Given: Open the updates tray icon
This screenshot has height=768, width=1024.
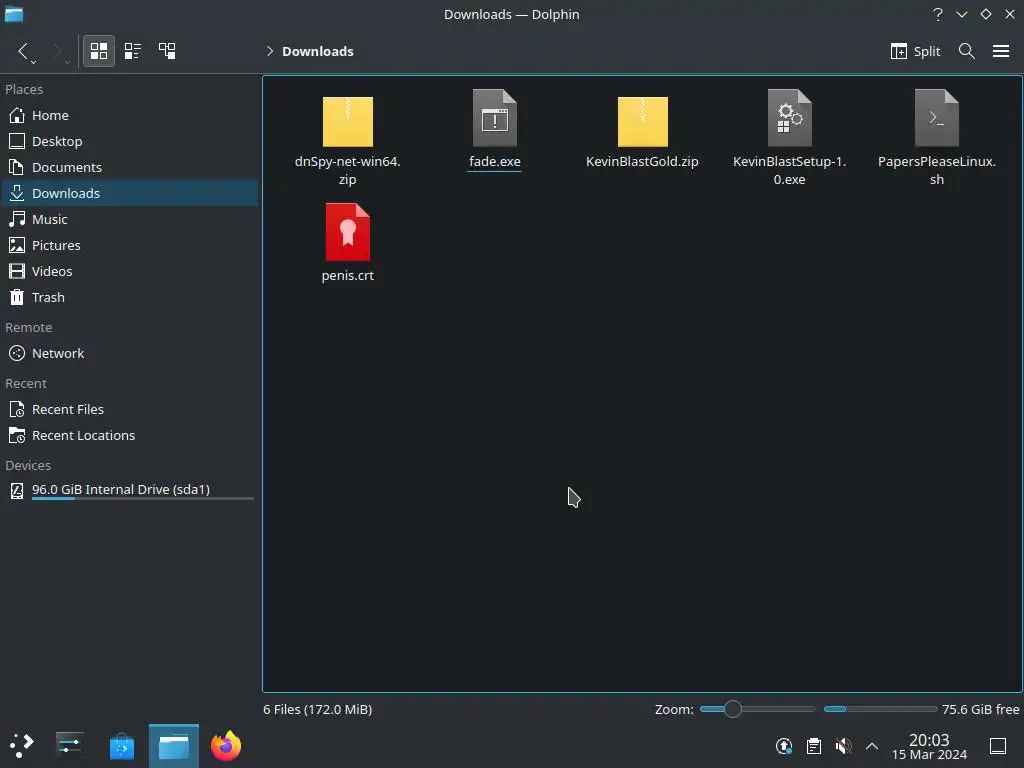Looking at the screenshot, I should [784, 746].
